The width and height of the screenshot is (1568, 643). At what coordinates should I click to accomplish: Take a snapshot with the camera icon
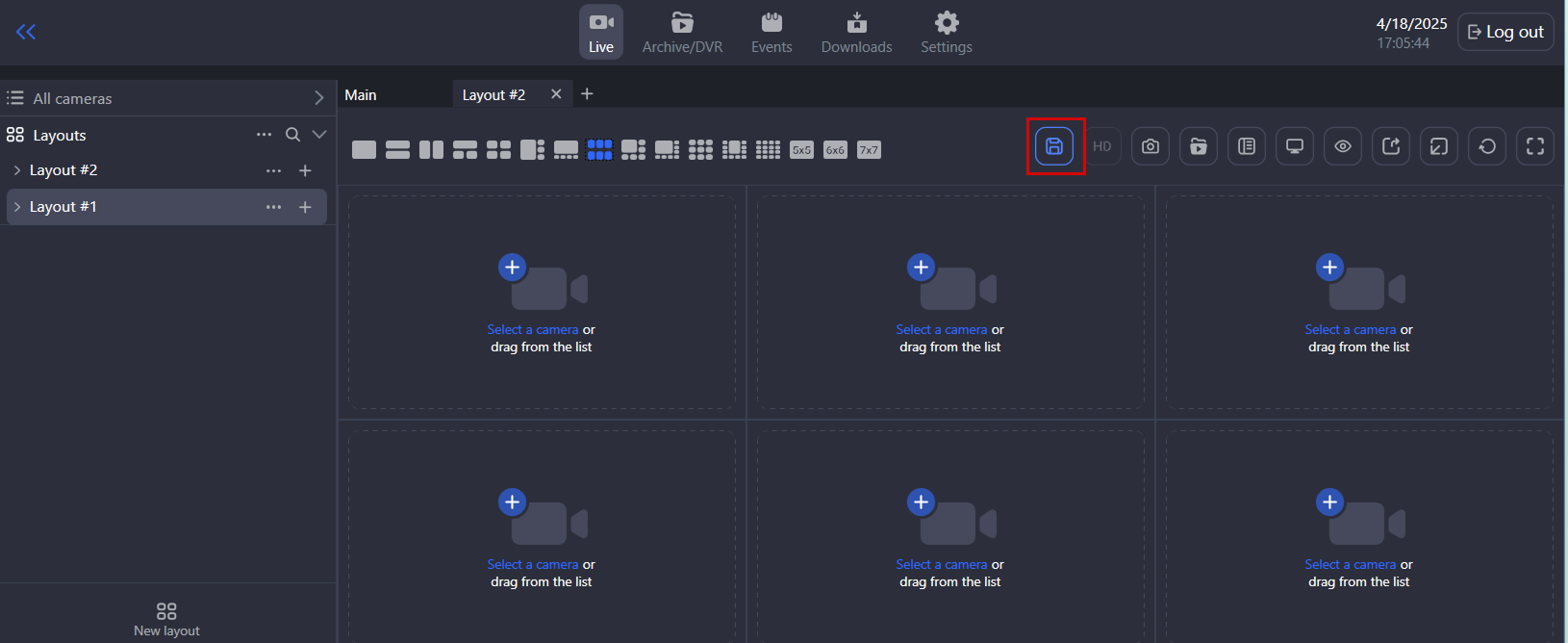pos(1151,146)
